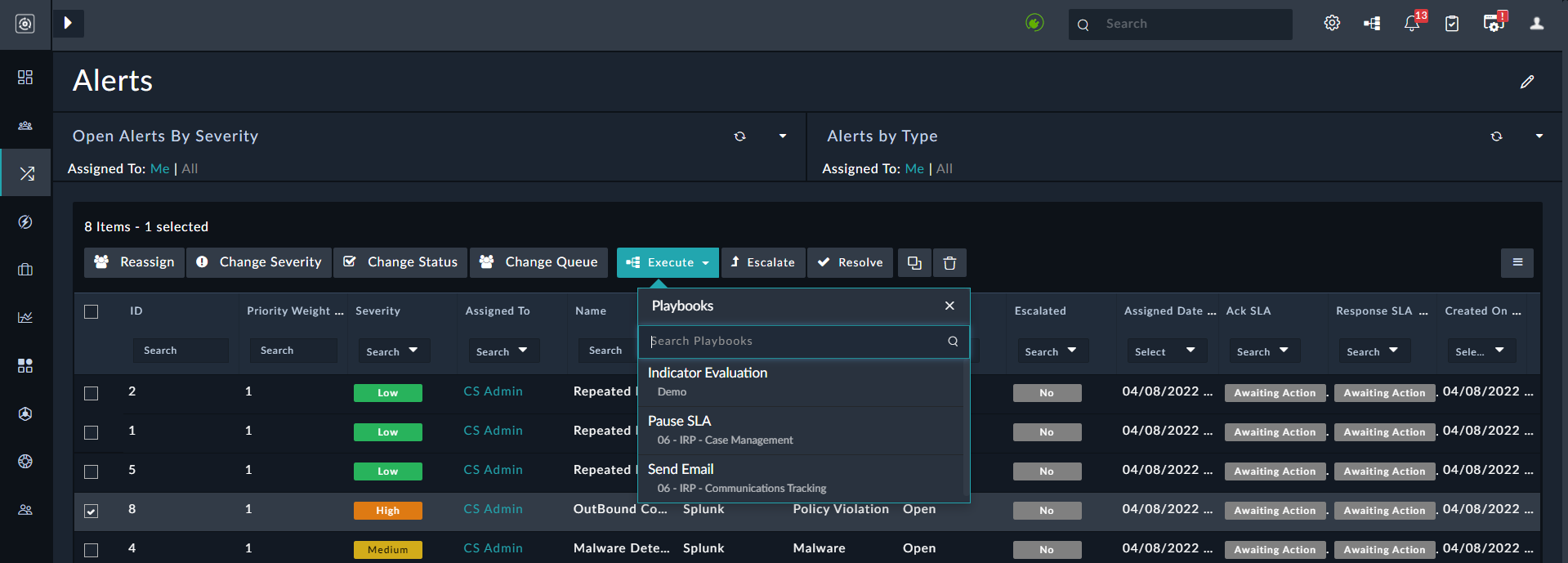
Task: Click the Escalate button
Action: click(763, 262)
